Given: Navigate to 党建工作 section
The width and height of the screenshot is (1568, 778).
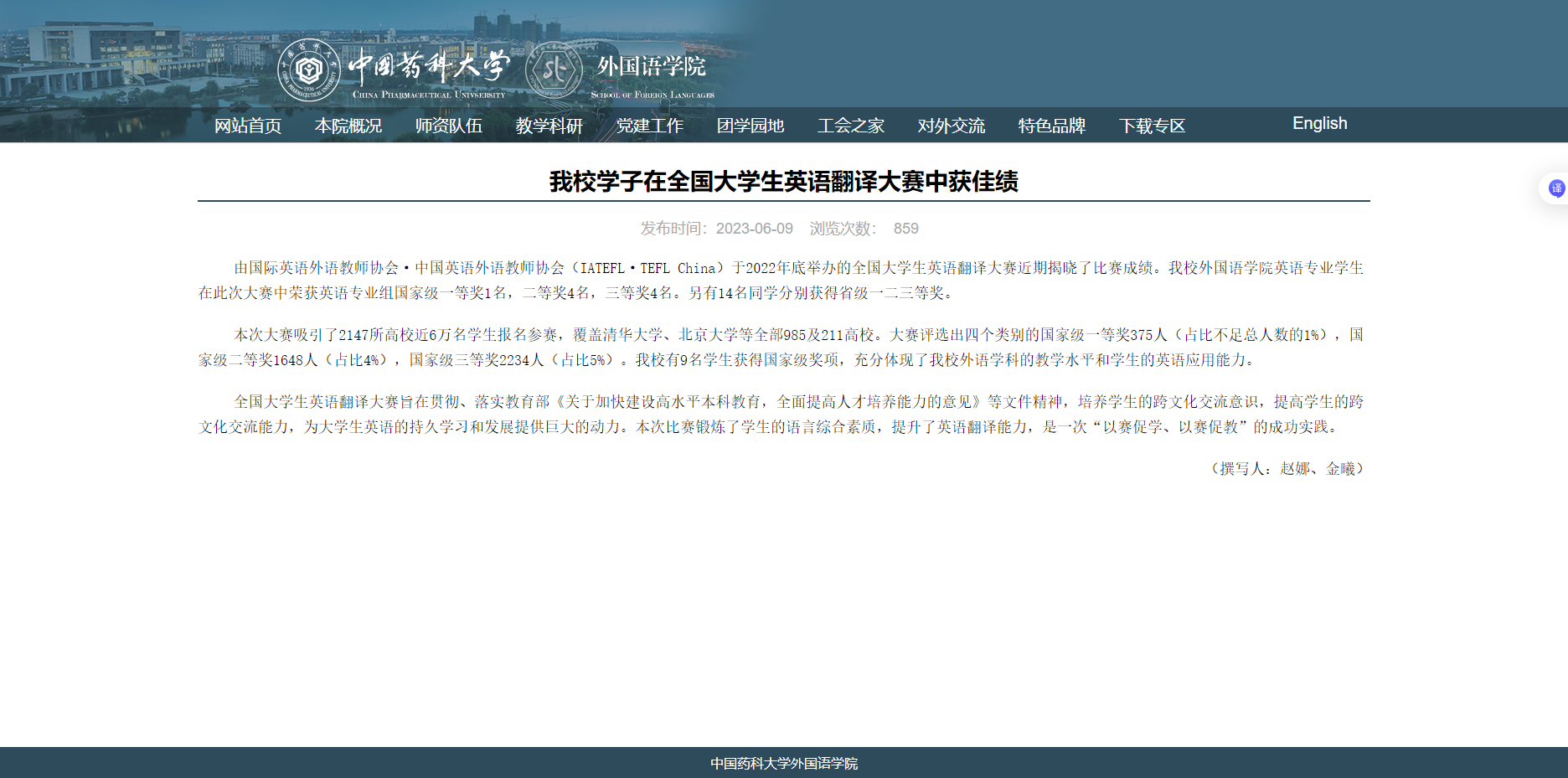Looking at the screenshot, I should [650, 126].
